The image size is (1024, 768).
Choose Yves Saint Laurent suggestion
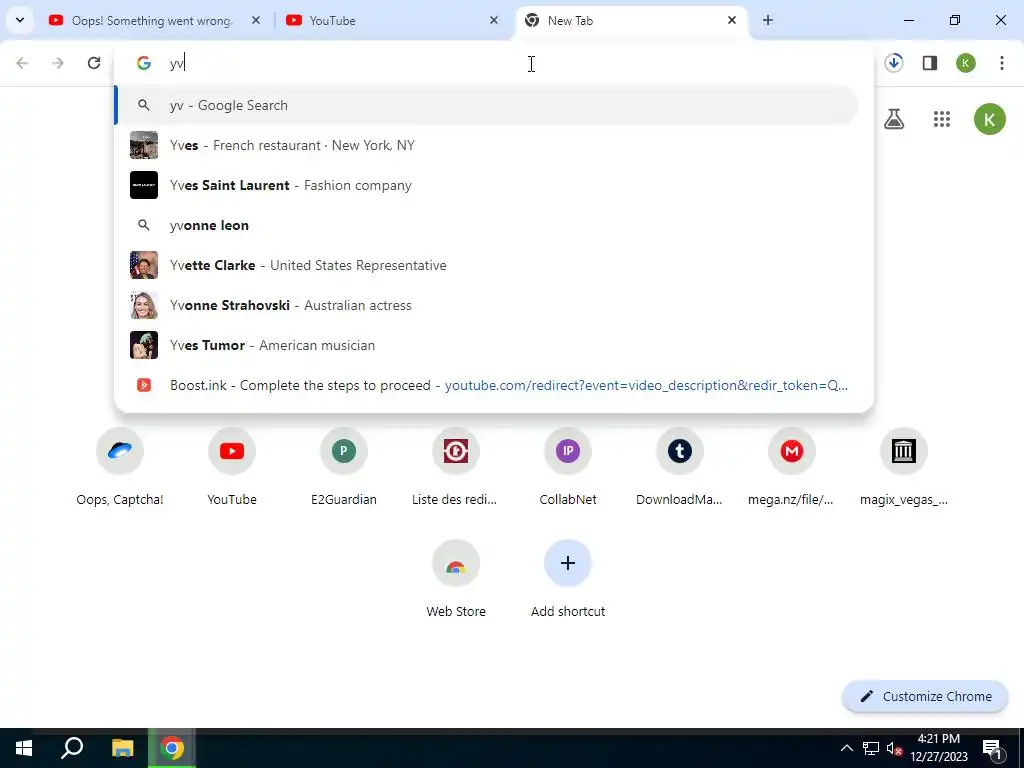click(x=487, y=185)
